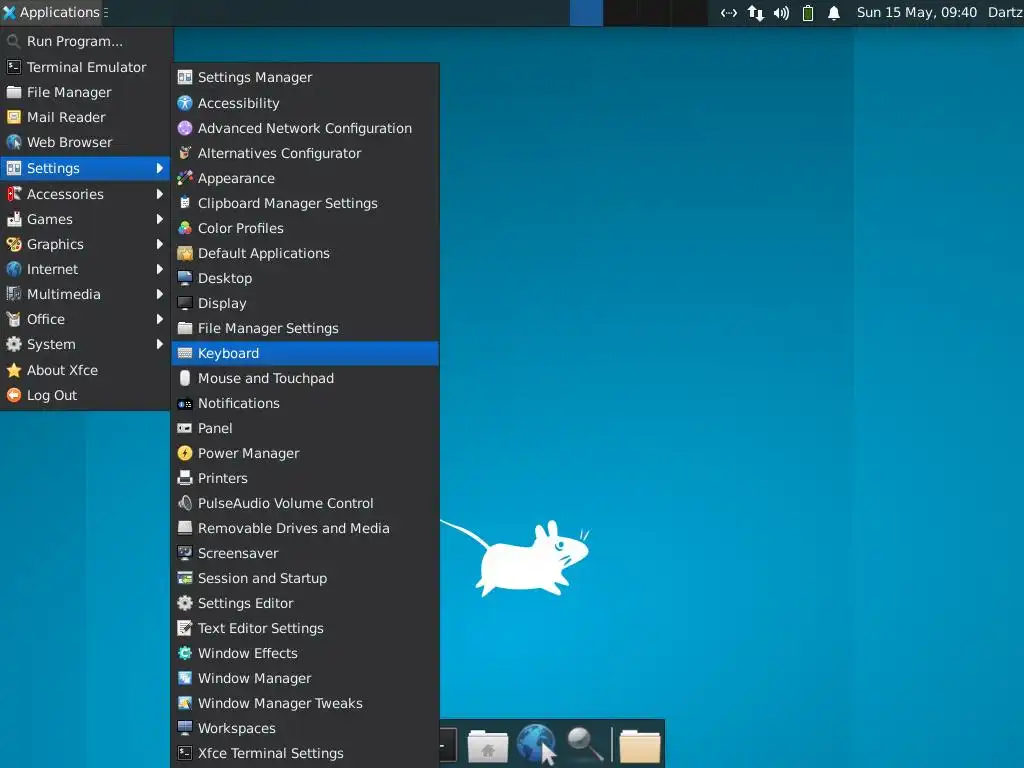Click the Settings Editor gear icon
Screen dimensions: 1024x768
pos(185,603)
